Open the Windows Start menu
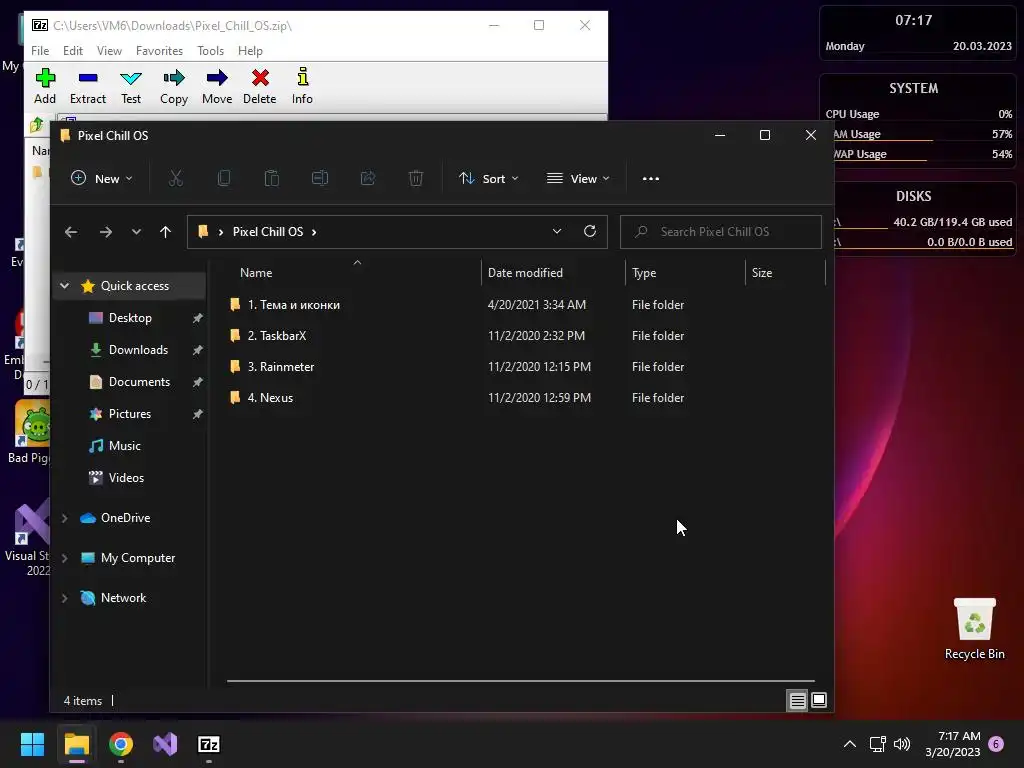Screen dimensions: 1024x768 point(32,744)
